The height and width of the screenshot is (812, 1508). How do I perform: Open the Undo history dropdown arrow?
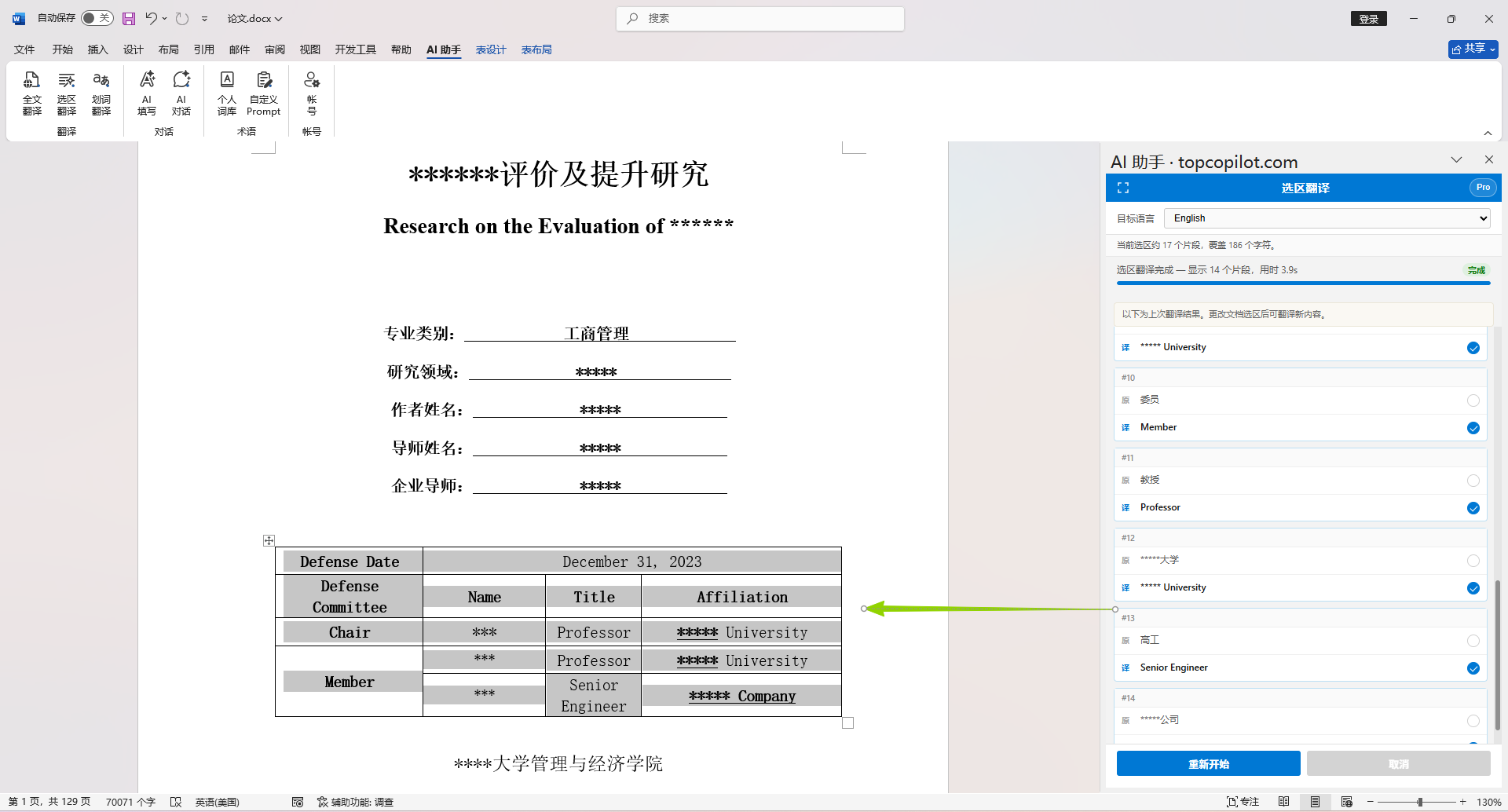click(164, 18)
